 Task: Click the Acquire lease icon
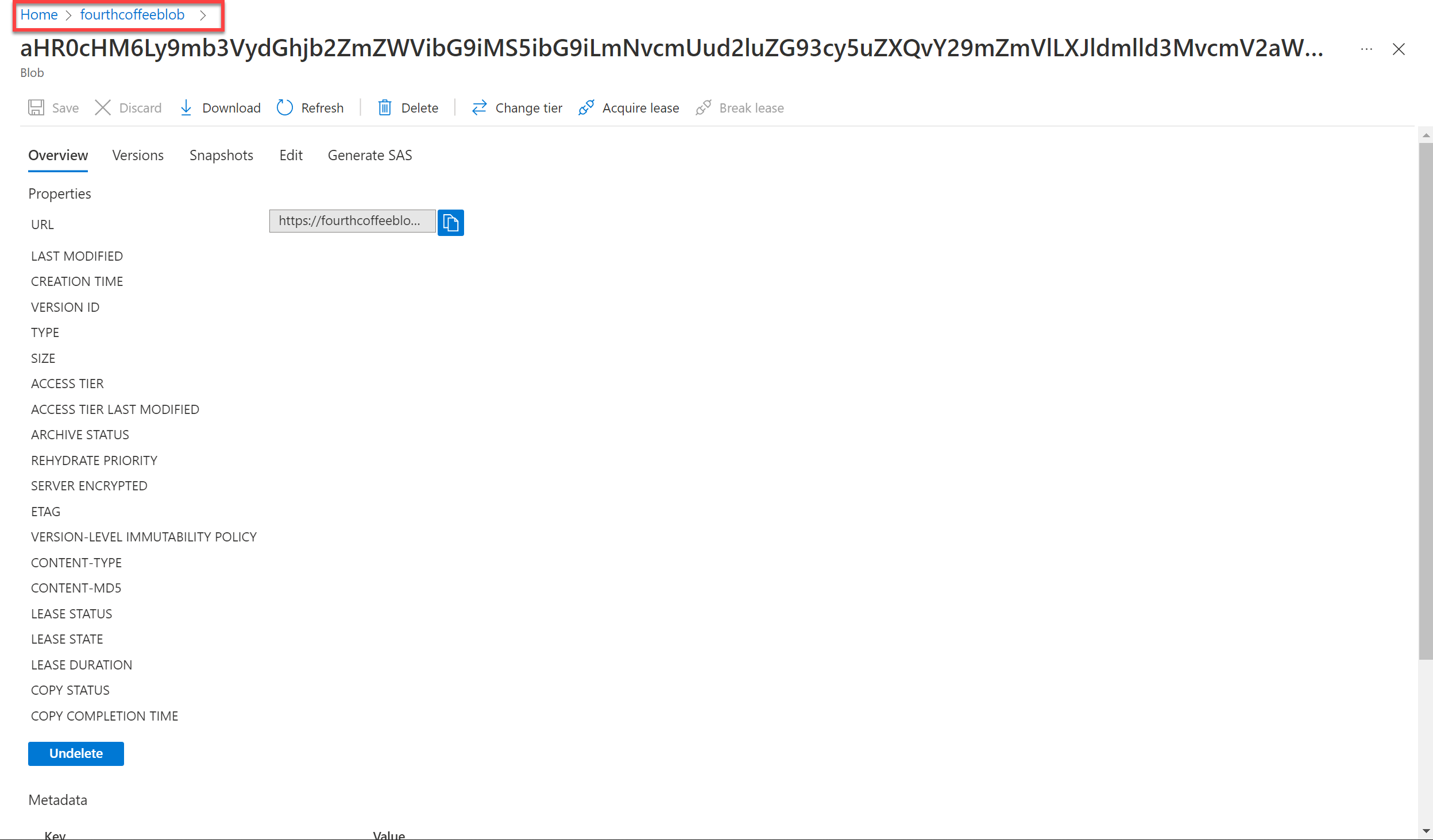coord(586,107)
